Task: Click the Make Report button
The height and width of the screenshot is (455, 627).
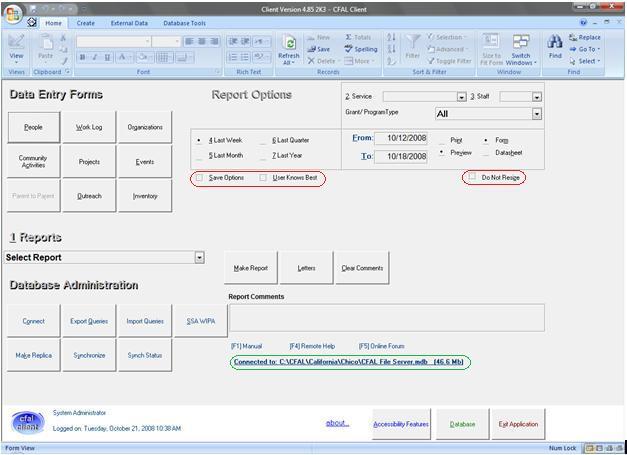Action: point(250,268)
